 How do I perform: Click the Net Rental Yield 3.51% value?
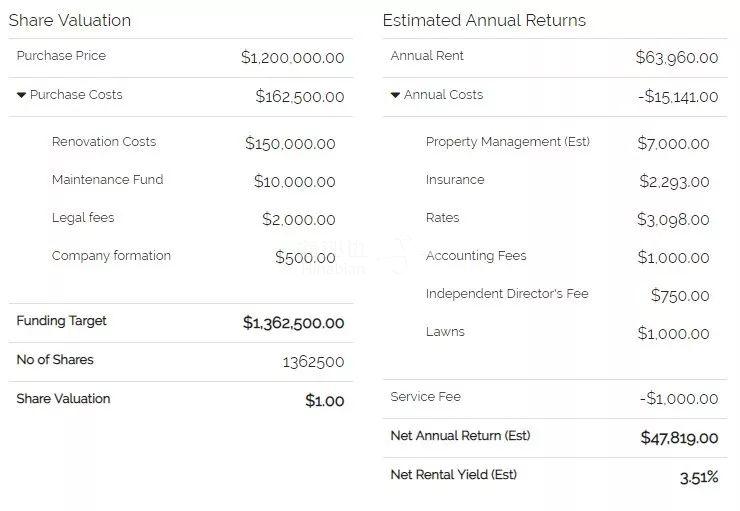[699, 477]
